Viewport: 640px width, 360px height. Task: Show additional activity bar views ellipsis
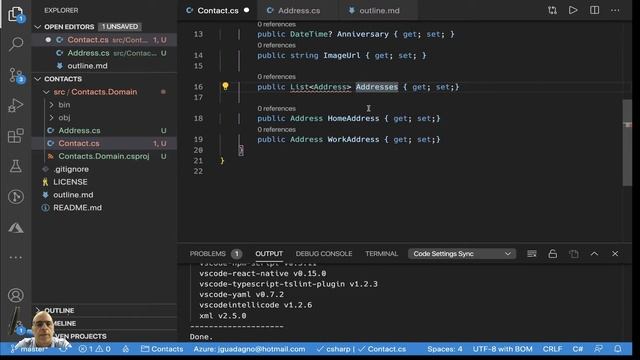pyautogui.click(x=16, y=258)
